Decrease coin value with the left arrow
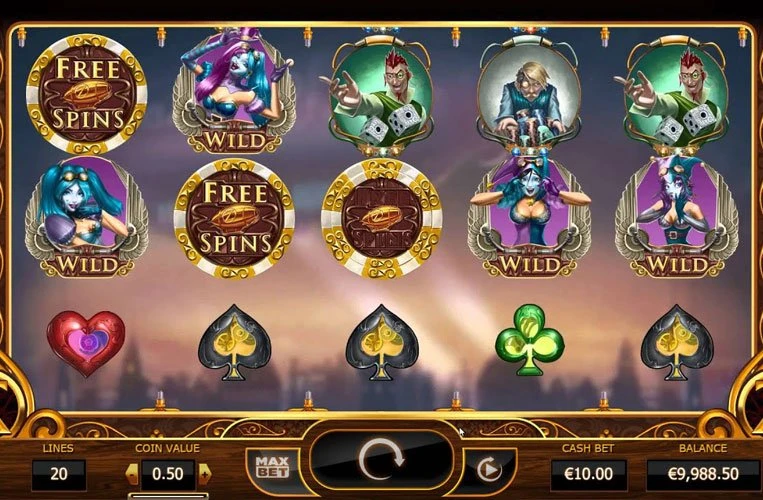Viewport: 763px width, 500px height. pos(132,473)
